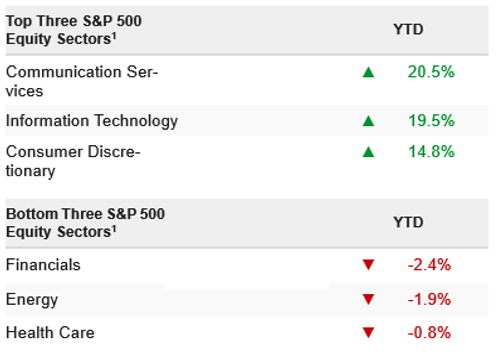The image size is (500, 360).
Task: Click red down arrow beside Health Care
Action: pyautogui.click(x=368, y=332)
